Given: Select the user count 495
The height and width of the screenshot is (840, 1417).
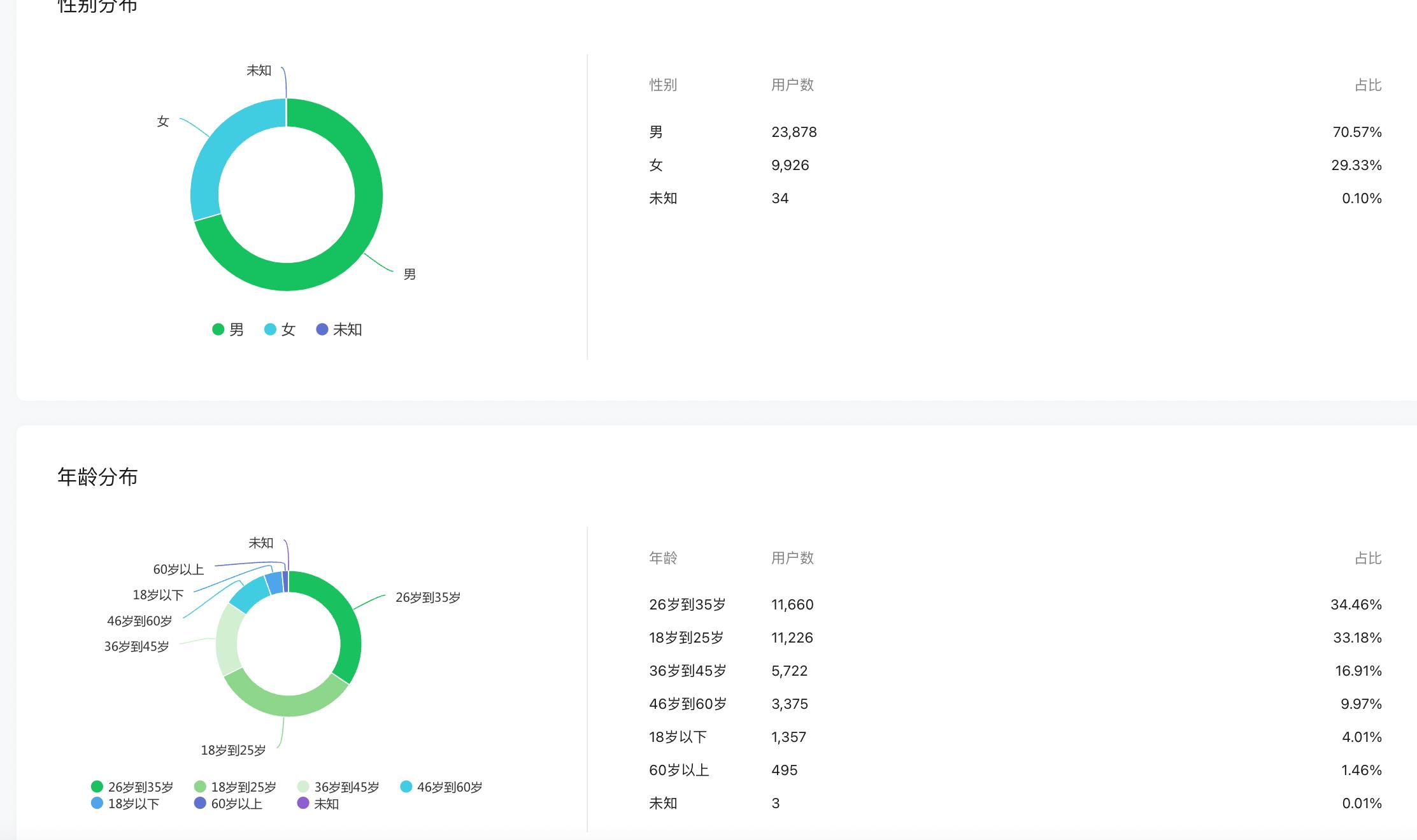Looking at the screenshot, I should [785, 770].
